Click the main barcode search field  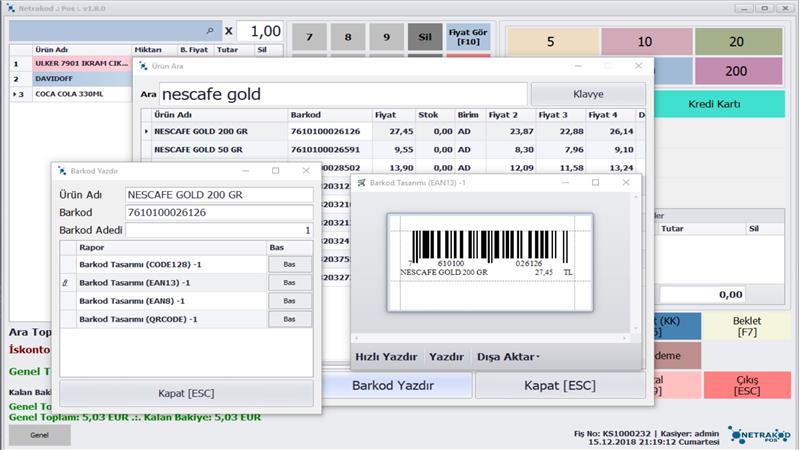pyautogui.click(x=115, y=31)
